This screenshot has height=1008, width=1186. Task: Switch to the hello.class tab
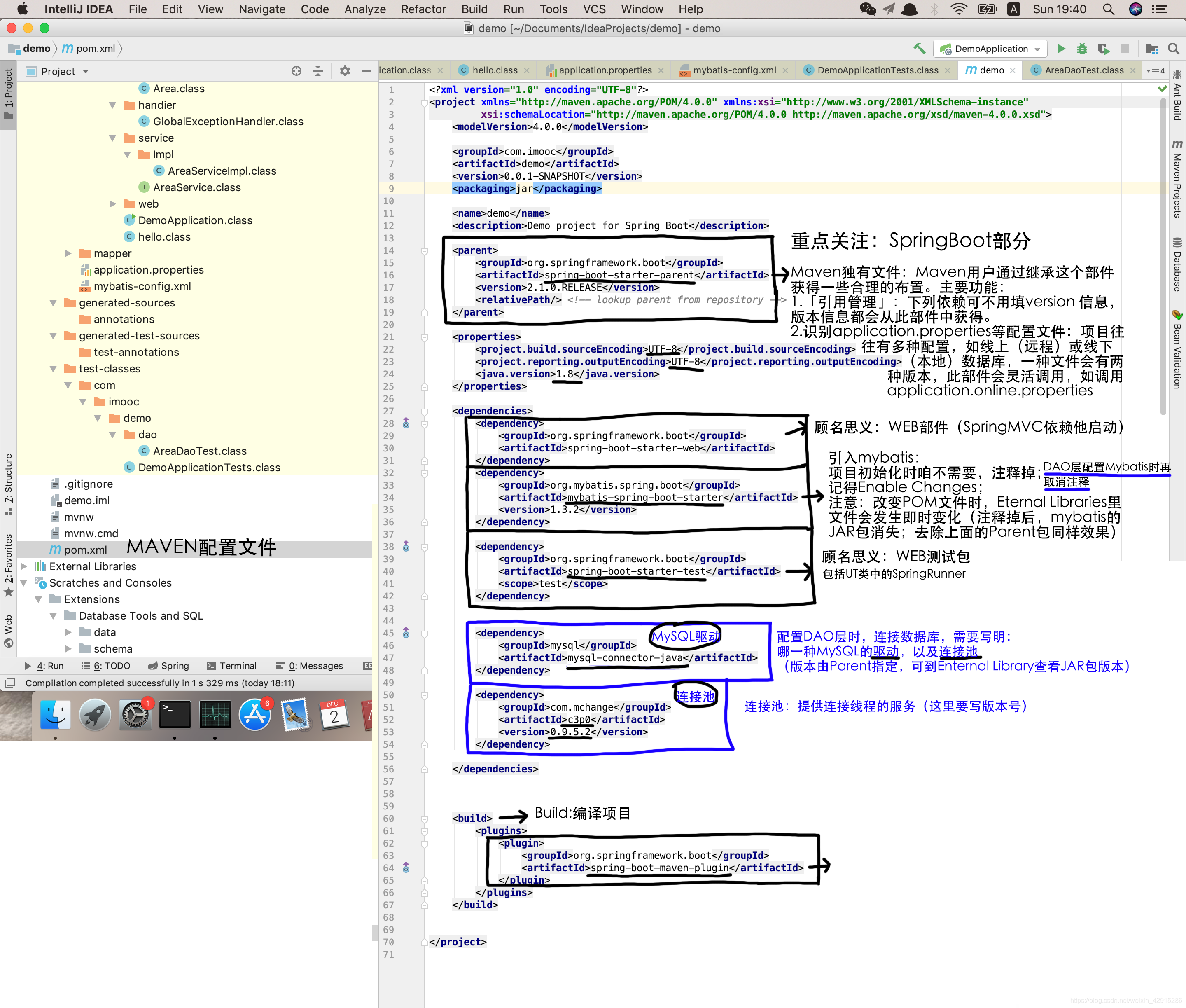[495, 70]
